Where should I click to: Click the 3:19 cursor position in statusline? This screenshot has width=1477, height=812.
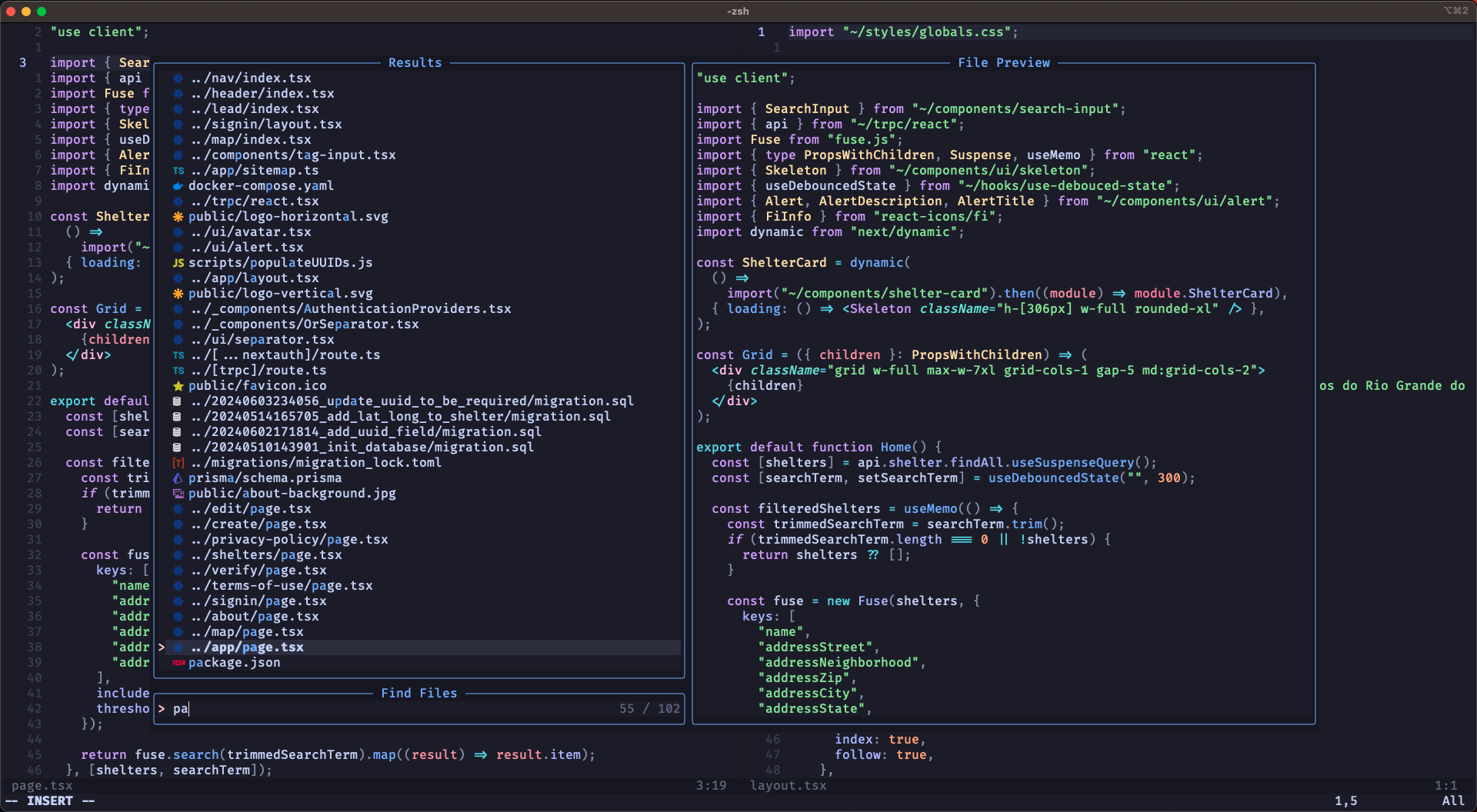click(x=712, y=786)
